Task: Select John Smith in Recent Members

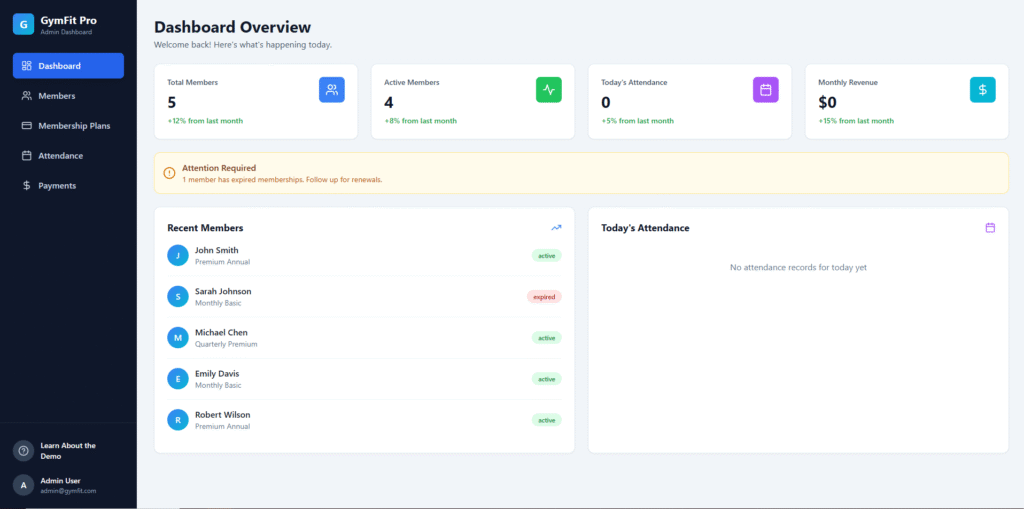Action: [x=217, y=251]
